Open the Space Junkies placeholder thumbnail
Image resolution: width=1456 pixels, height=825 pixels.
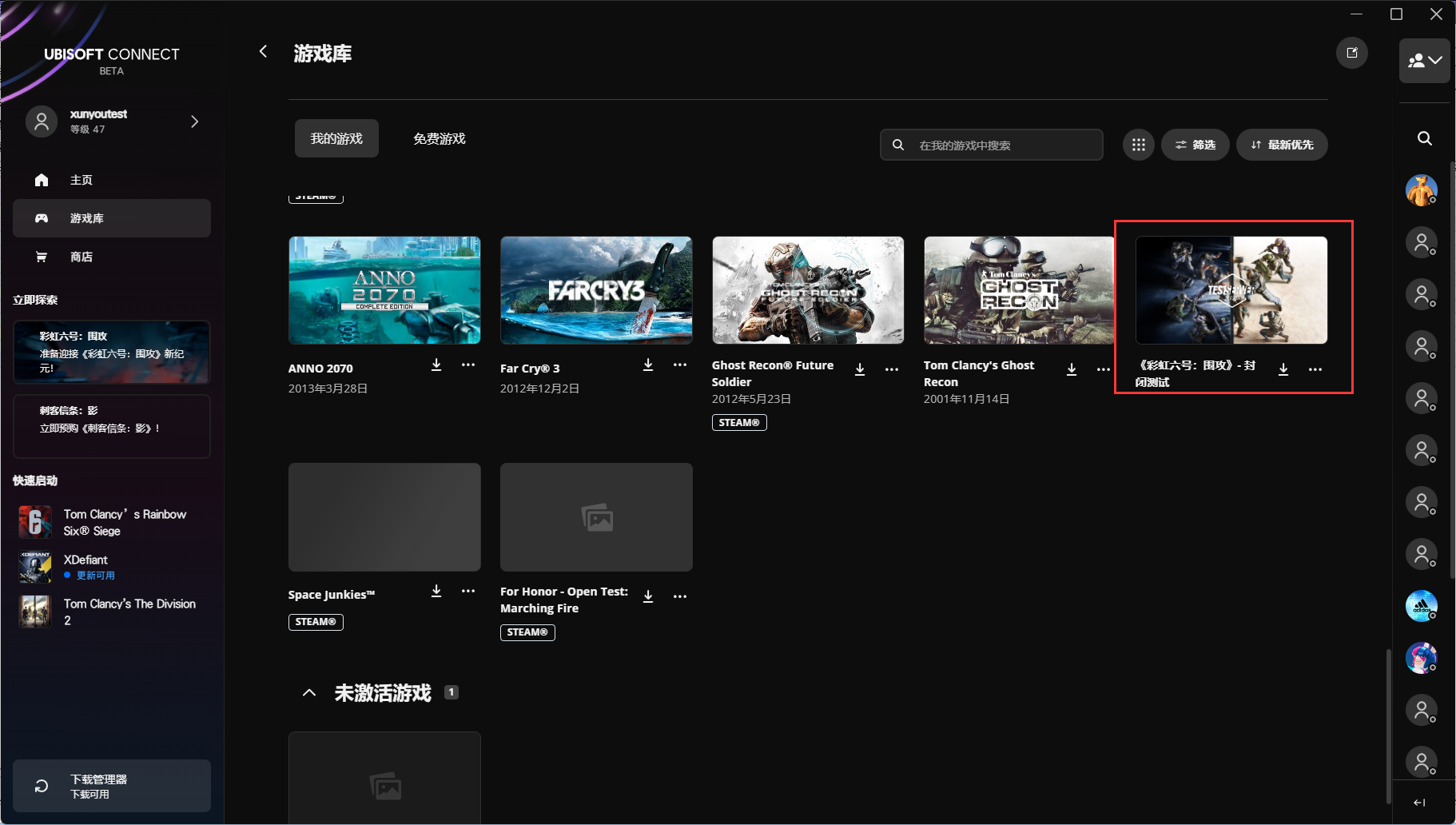(384, 517)
